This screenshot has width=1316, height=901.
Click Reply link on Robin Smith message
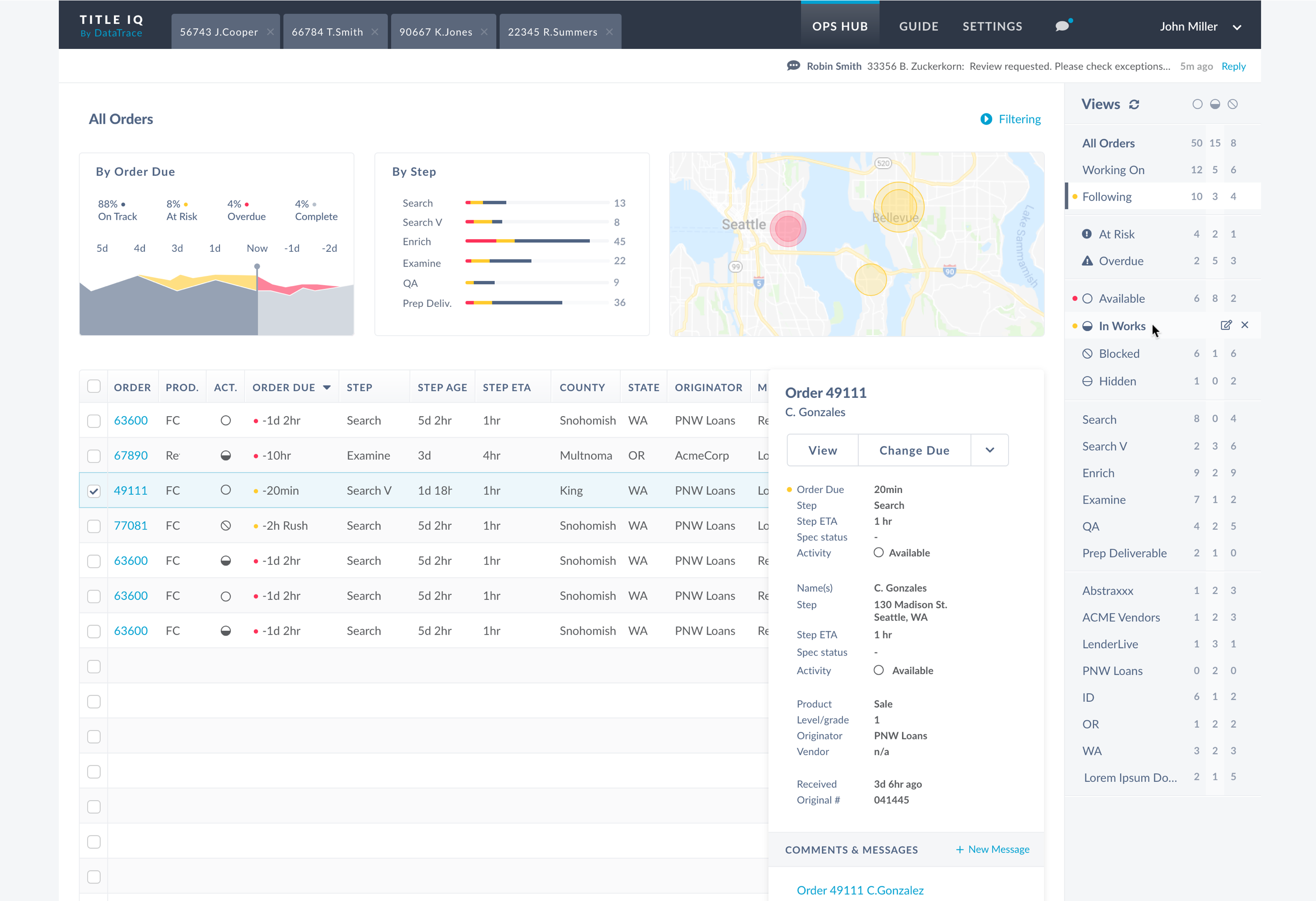click(1233, 66)
